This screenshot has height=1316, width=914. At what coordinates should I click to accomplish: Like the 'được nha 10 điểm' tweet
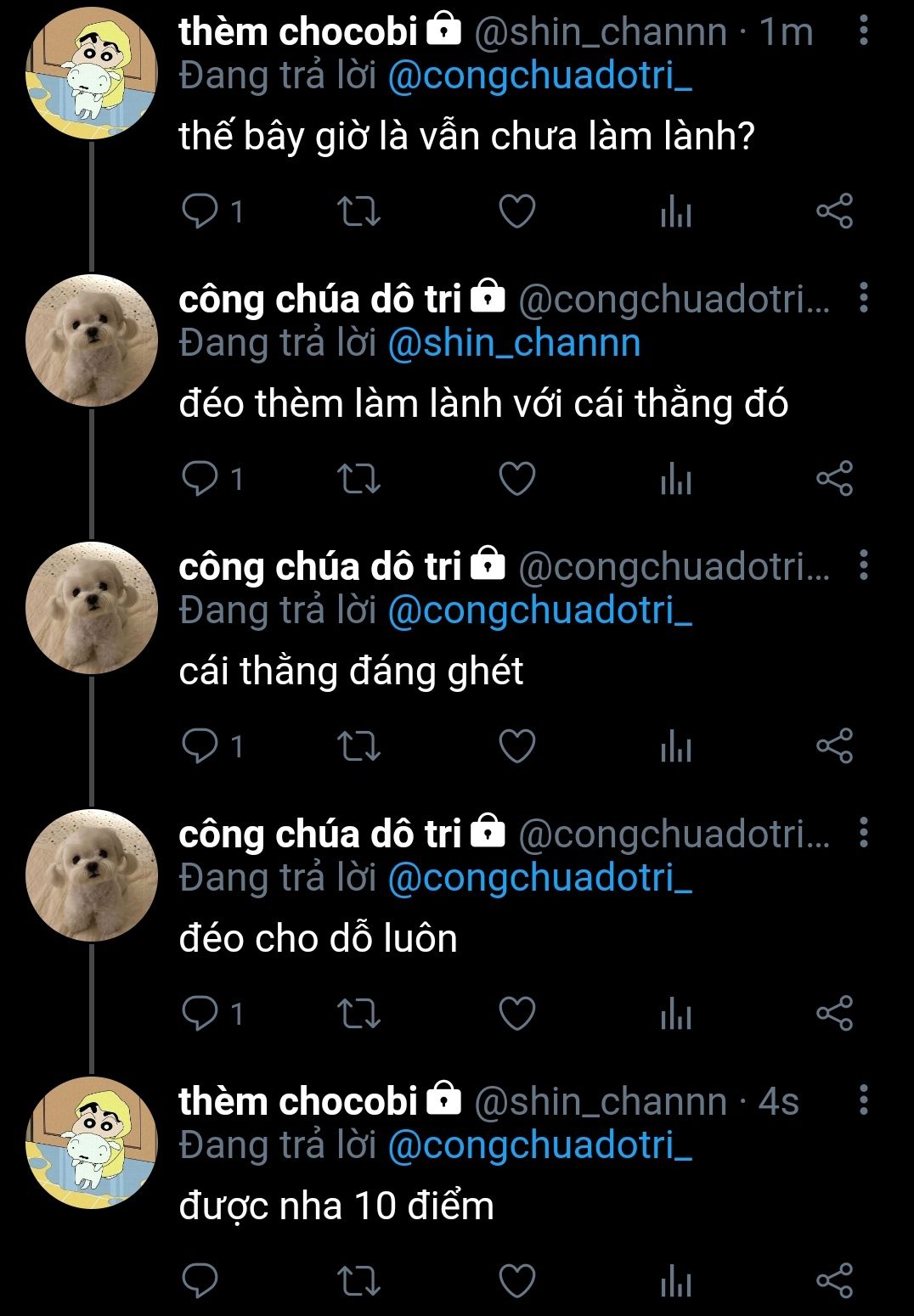pyautogui.click(x=516, y=1281)
